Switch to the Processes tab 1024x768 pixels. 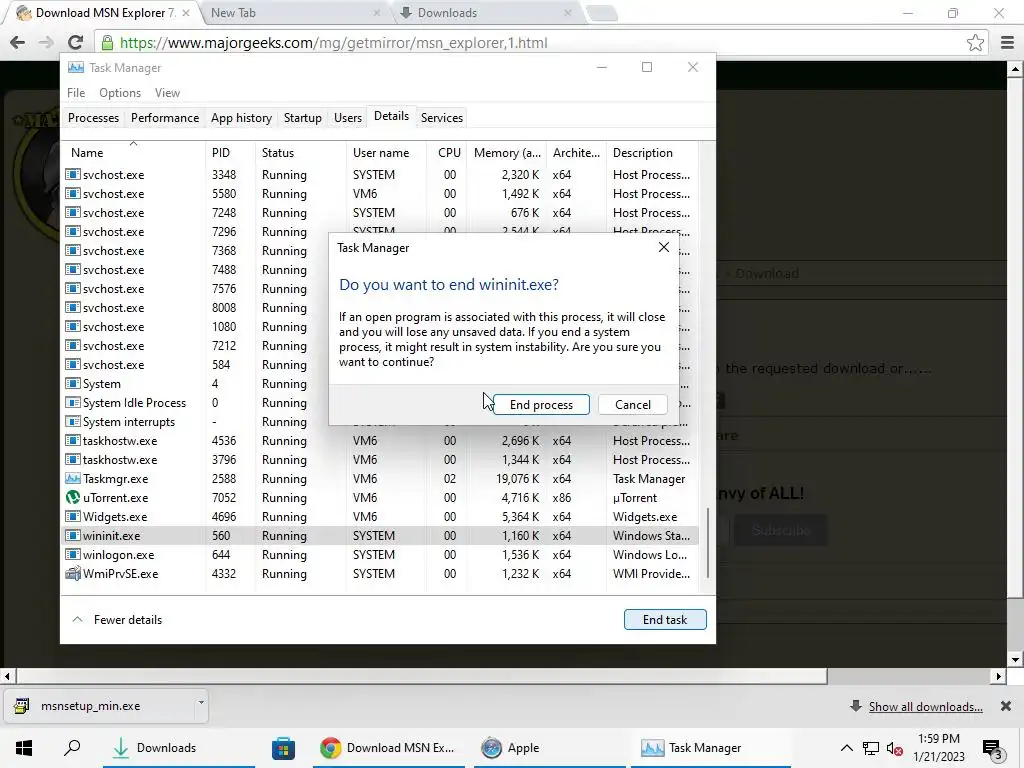[x=93, y=118]
